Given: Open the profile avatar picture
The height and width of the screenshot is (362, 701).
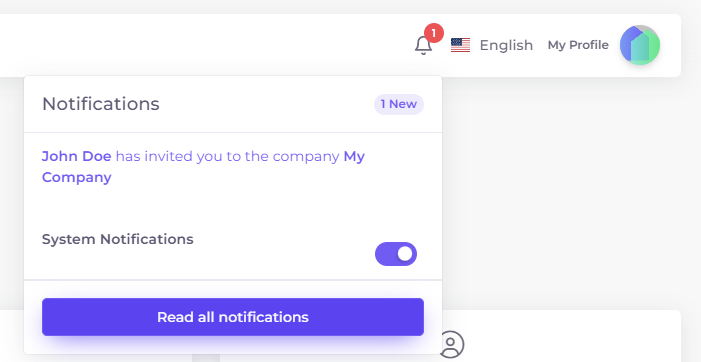Looking at the screenshot, I should (x=640, y=45).
